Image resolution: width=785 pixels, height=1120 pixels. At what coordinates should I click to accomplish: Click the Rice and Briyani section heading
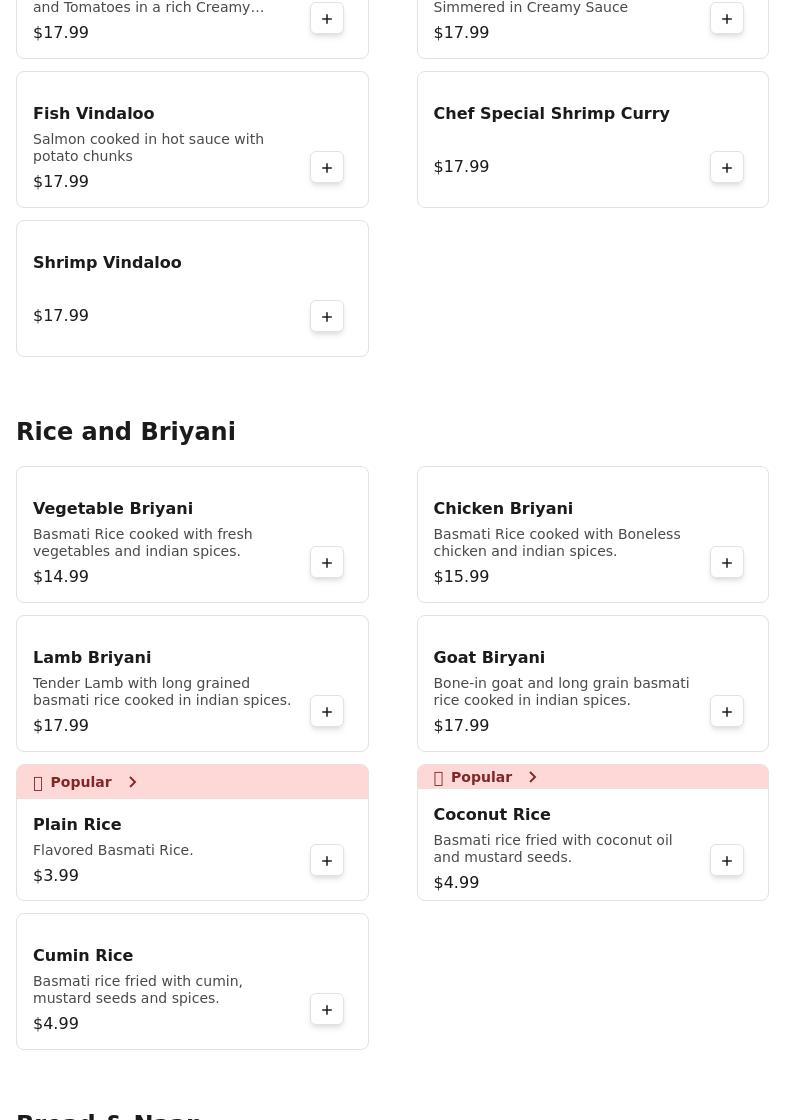(126, 432)
